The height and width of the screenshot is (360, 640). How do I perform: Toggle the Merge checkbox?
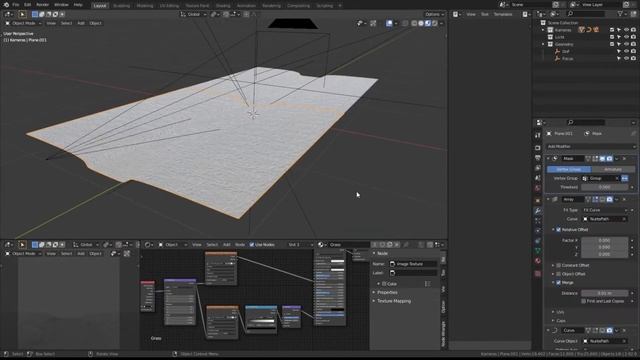(x=559, y=282)
